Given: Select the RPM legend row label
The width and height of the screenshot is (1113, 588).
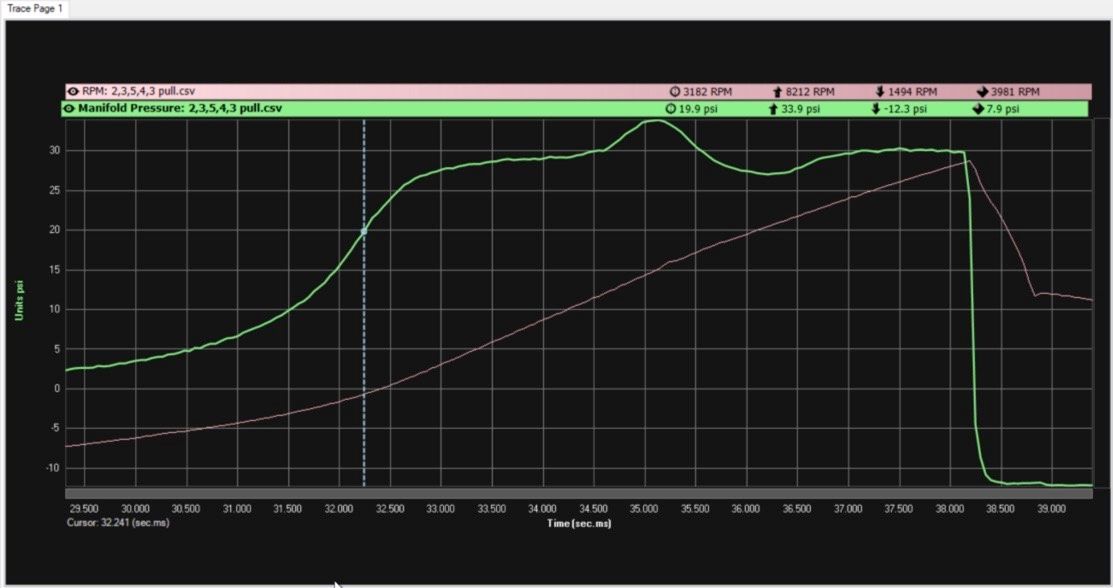Looking at the screenshot, I should tap(138, 91).
